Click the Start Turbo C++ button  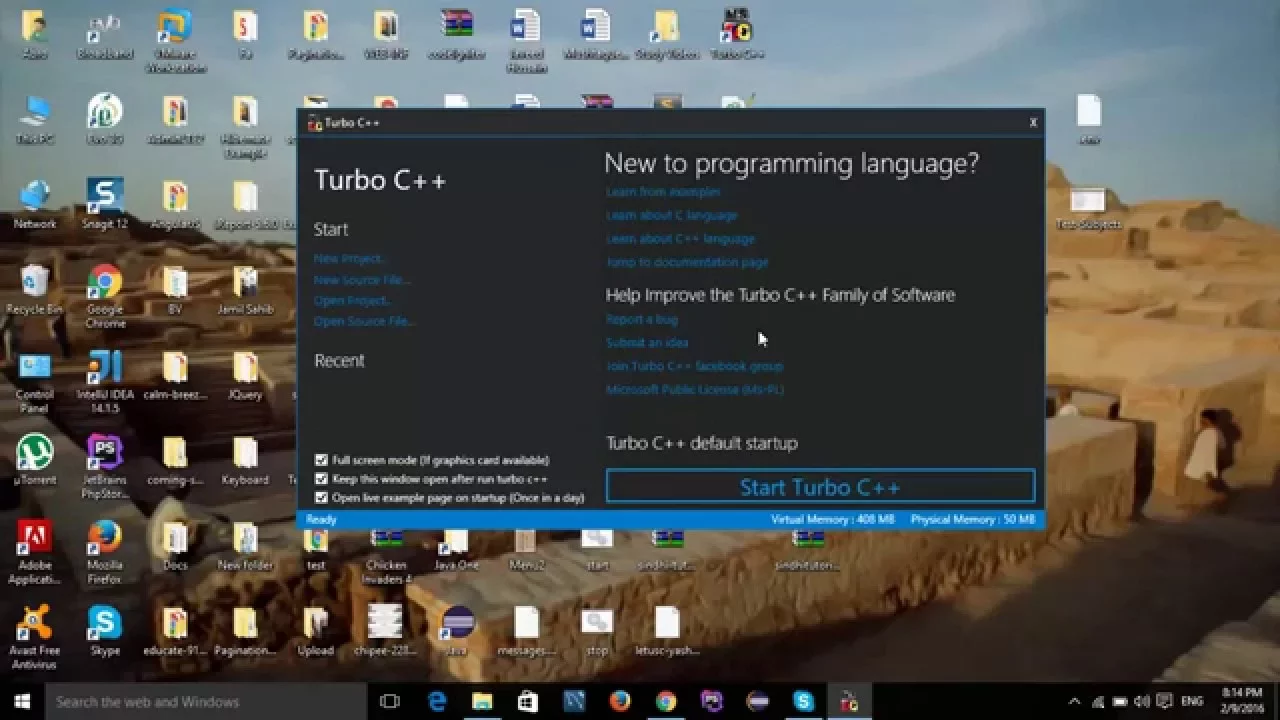tap(820, 487)
